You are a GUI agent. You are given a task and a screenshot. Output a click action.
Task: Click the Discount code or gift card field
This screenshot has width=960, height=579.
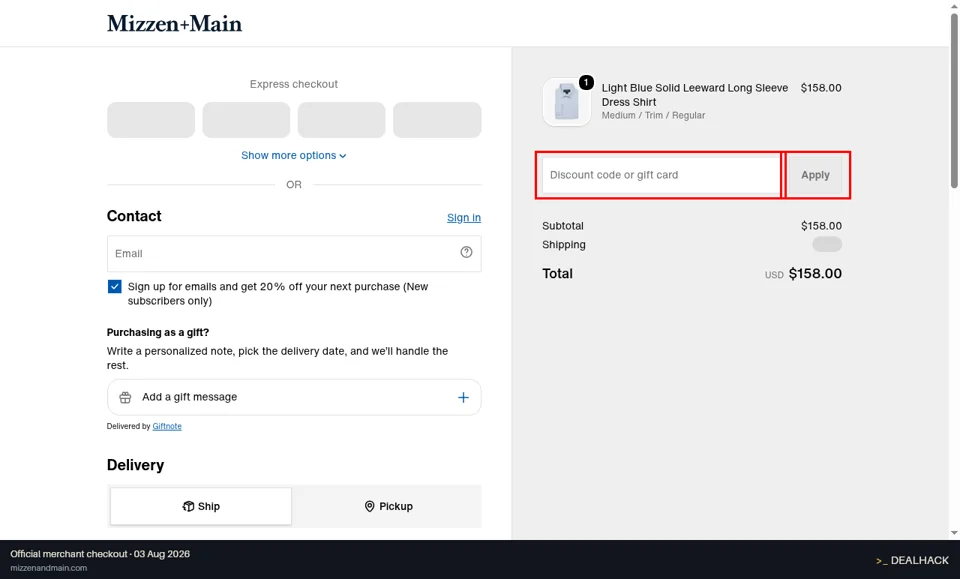click(661, 175)
